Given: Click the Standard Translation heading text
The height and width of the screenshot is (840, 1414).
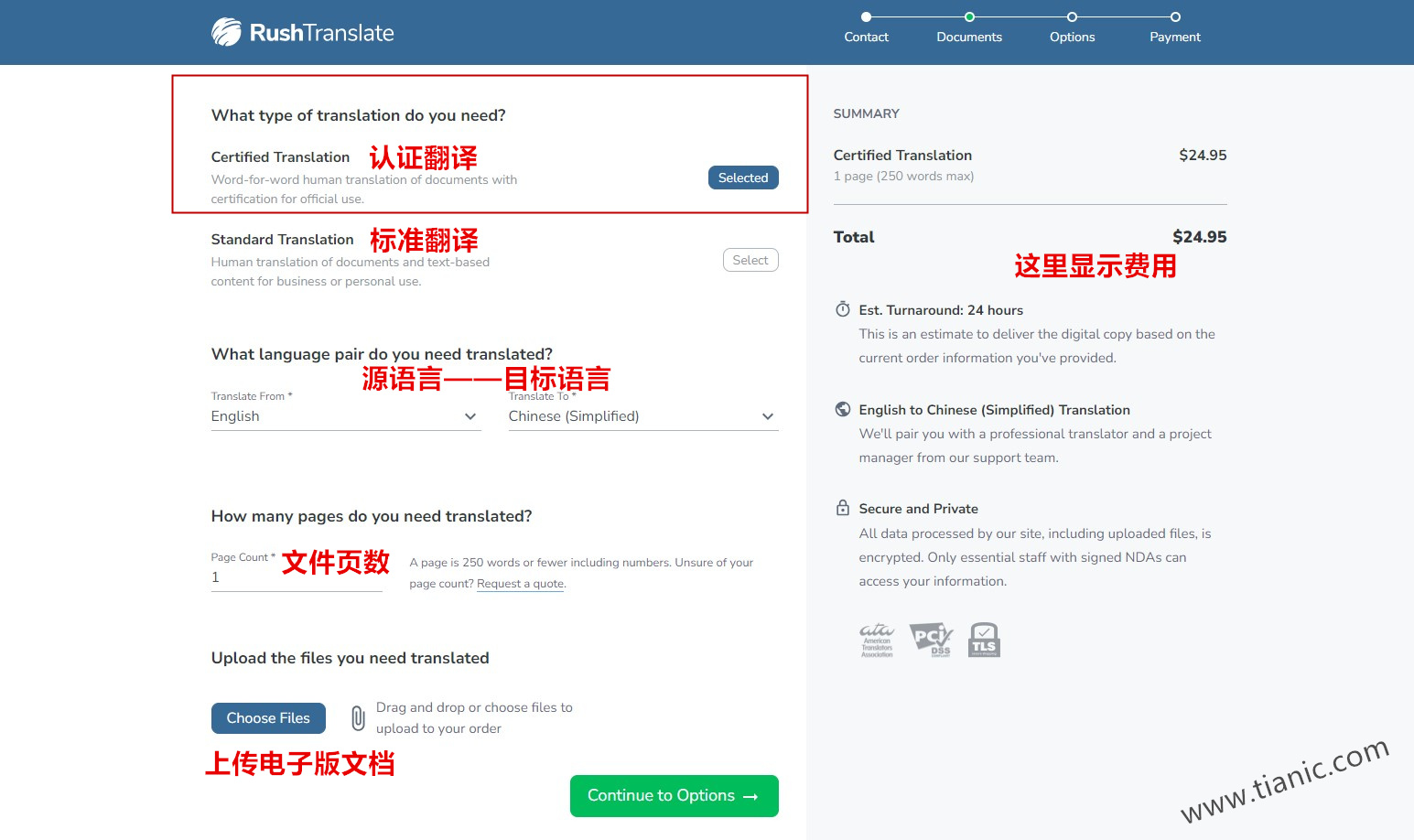Looking at the screenshot, I should pos(282,240).
